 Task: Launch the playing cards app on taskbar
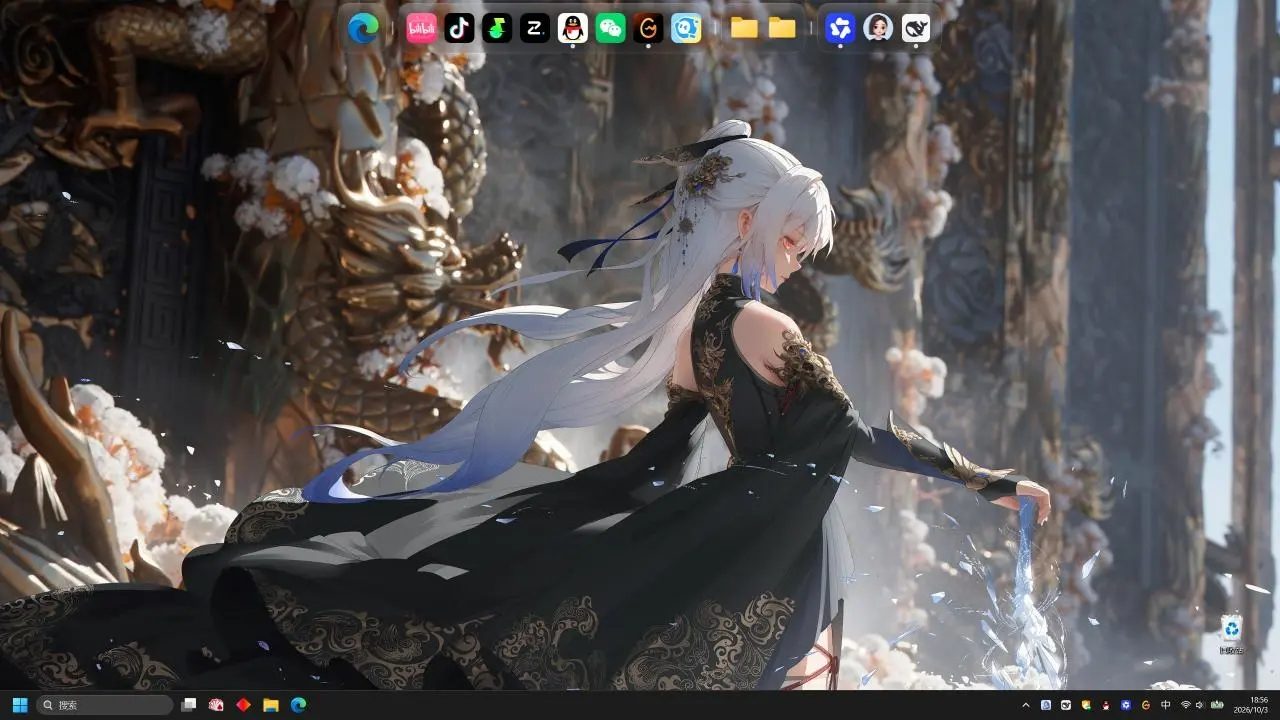point(216,705)
